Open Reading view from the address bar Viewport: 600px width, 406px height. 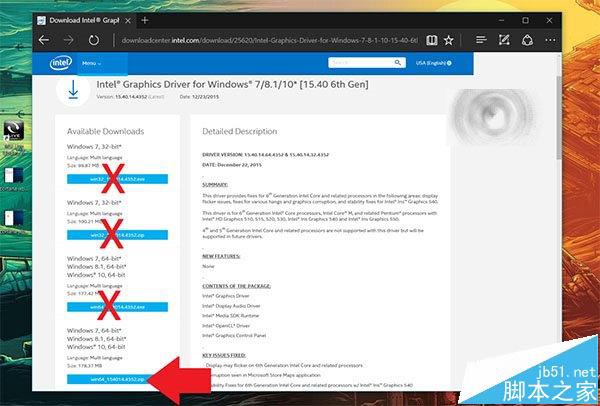click(x=432, y=40)
